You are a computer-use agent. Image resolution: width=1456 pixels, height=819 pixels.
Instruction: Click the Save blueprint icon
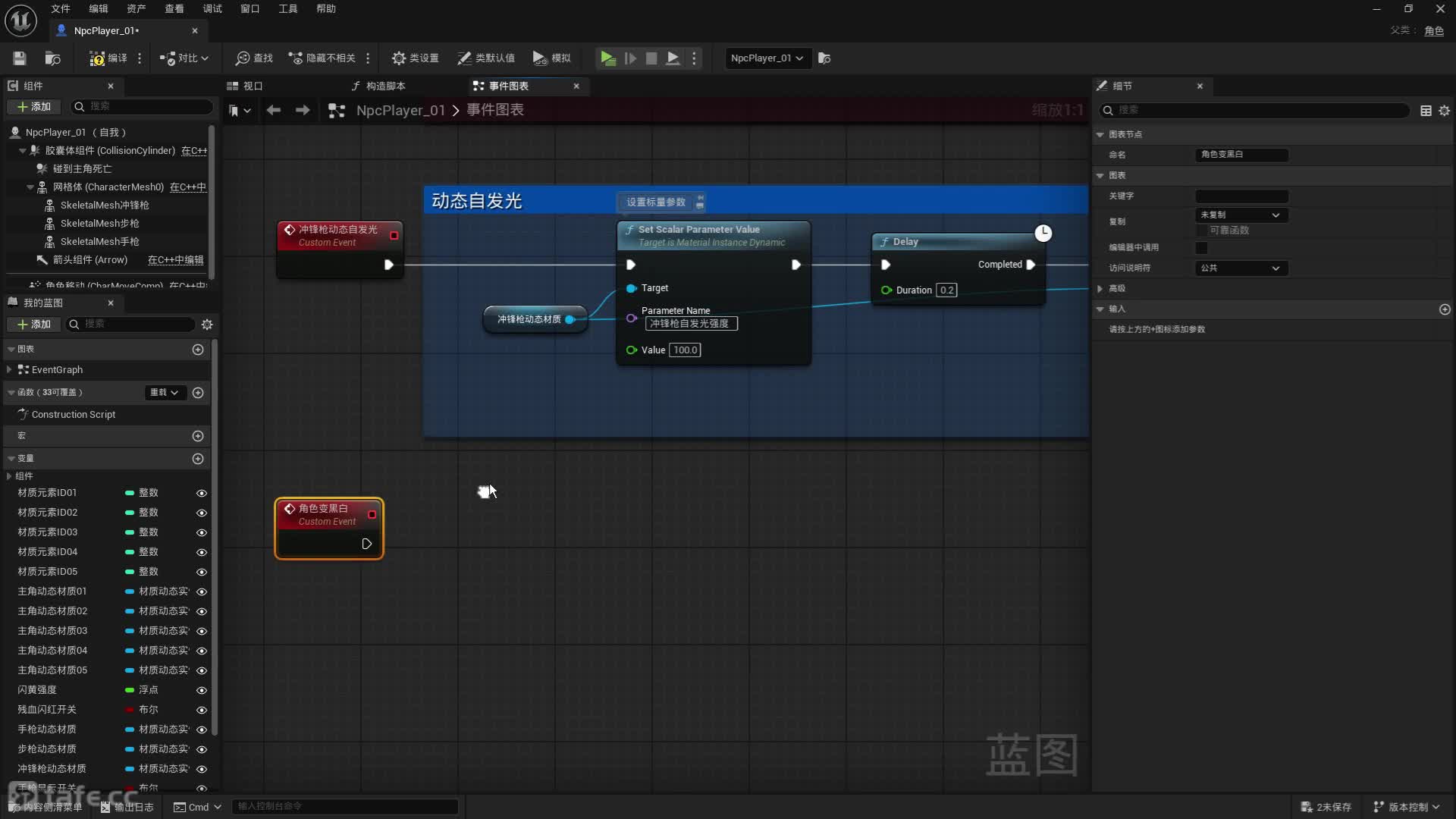point(20,58)
